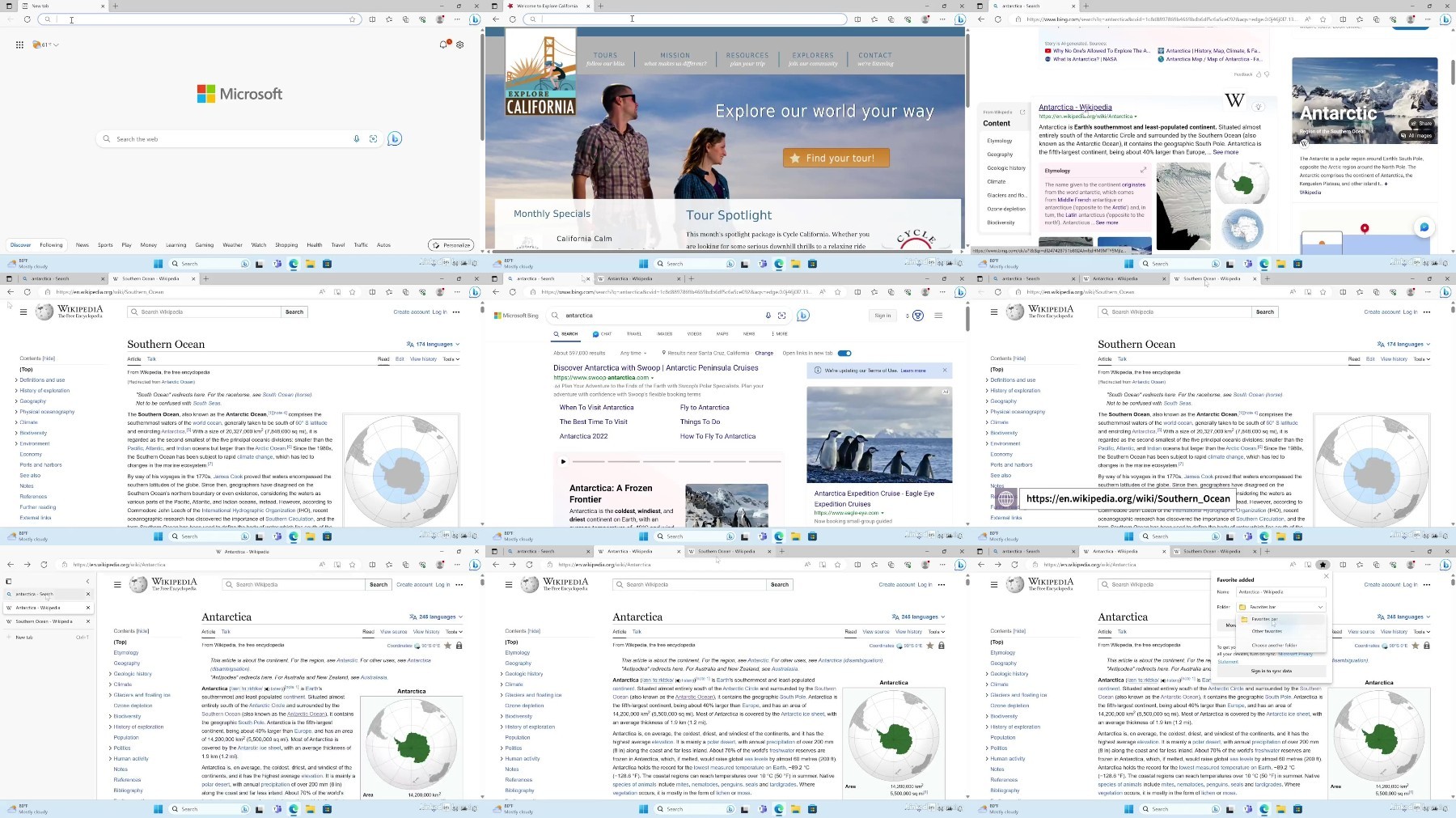Open Collections icon in Explore California window toolbar
Screen dimensions: 1456x818
click(x=891, y=19)
